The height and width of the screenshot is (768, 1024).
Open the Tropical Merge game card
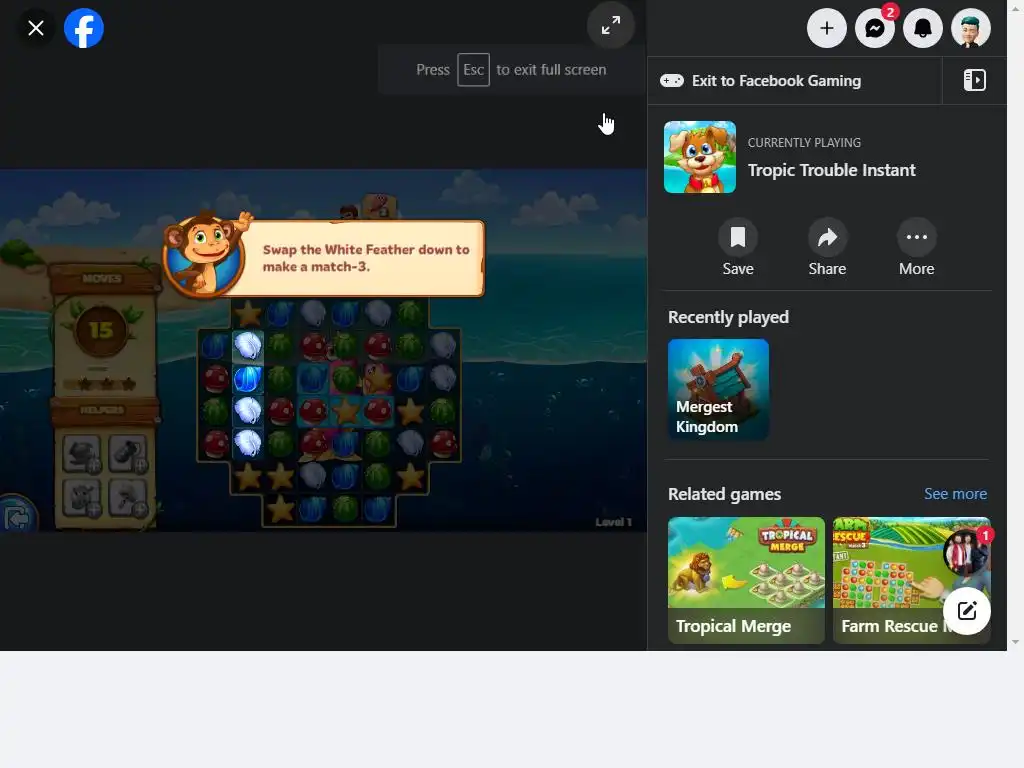pyautogui.click(x=746, y=580)
